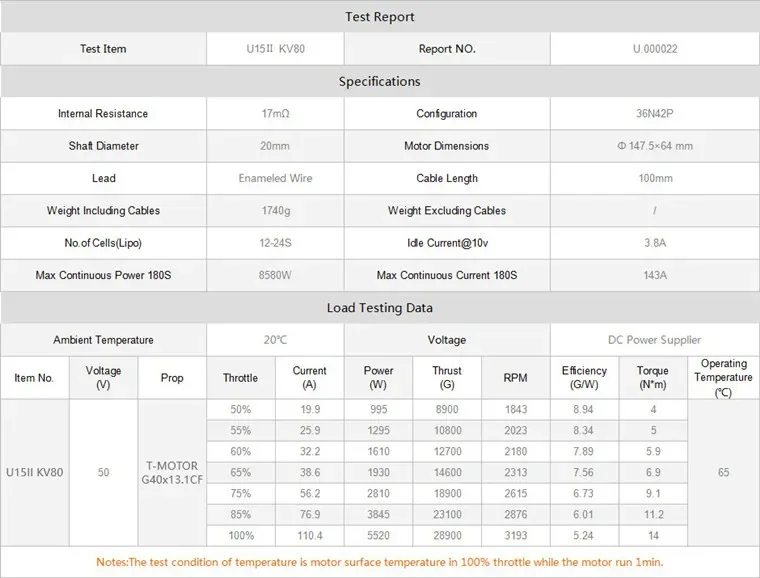Select the operating temperature value '65'
Image resolution: width=760 pixels, height=578 pixels.
point(723,472)
